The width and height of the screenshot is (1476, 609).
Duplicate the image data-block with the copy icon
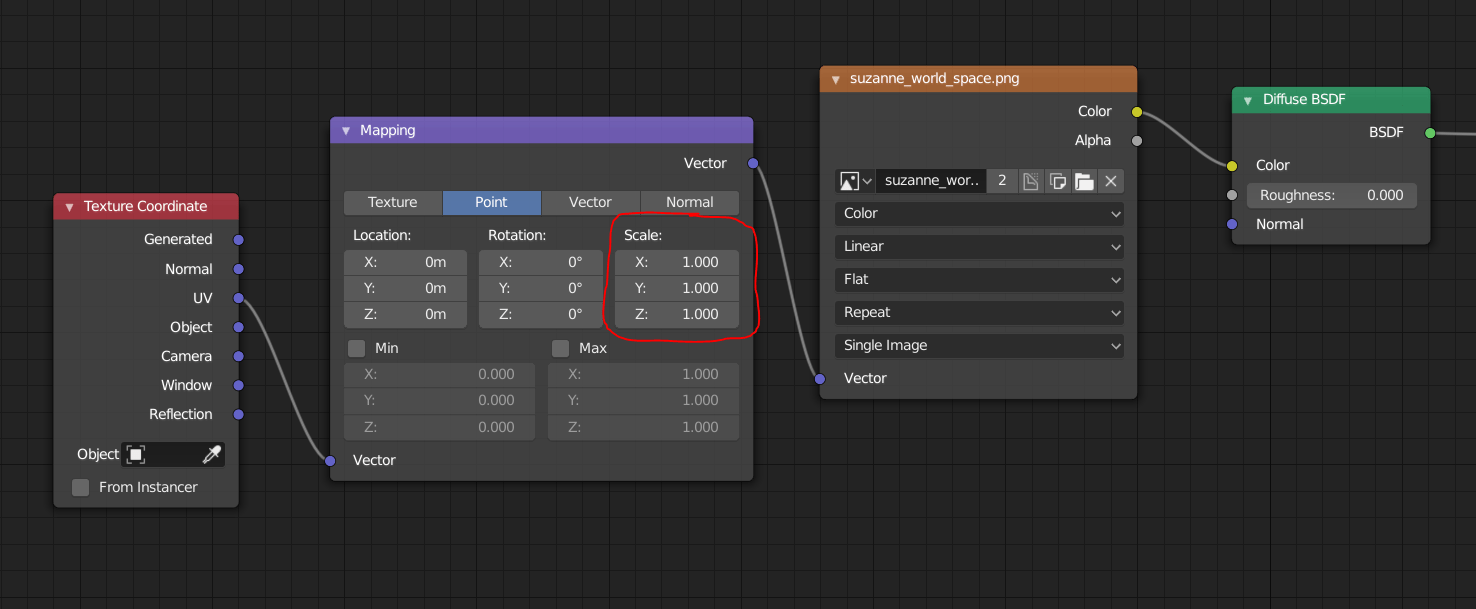click(1057, 181)
